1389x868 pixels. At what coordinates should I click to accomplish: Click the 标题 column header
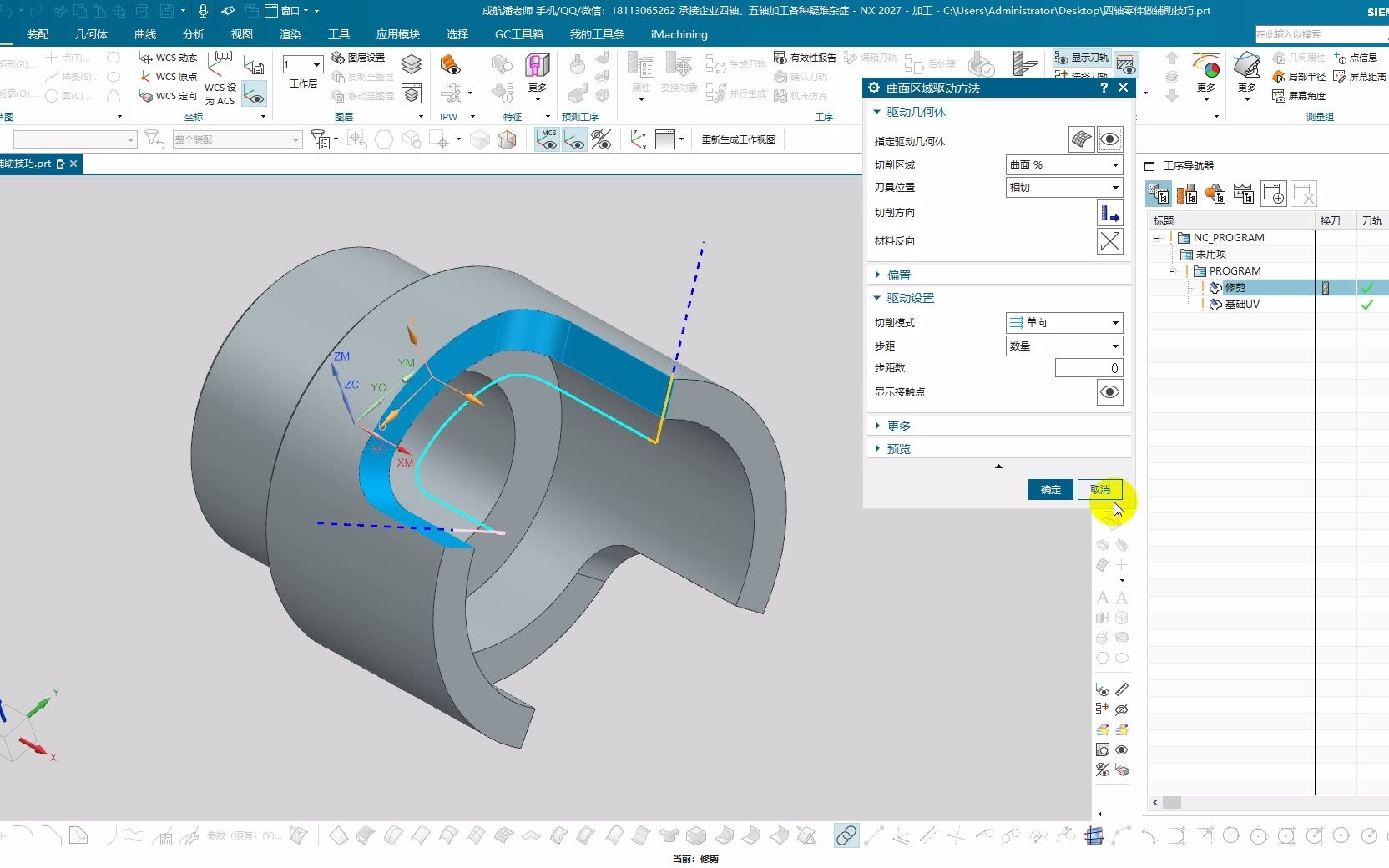point(1231,221)
